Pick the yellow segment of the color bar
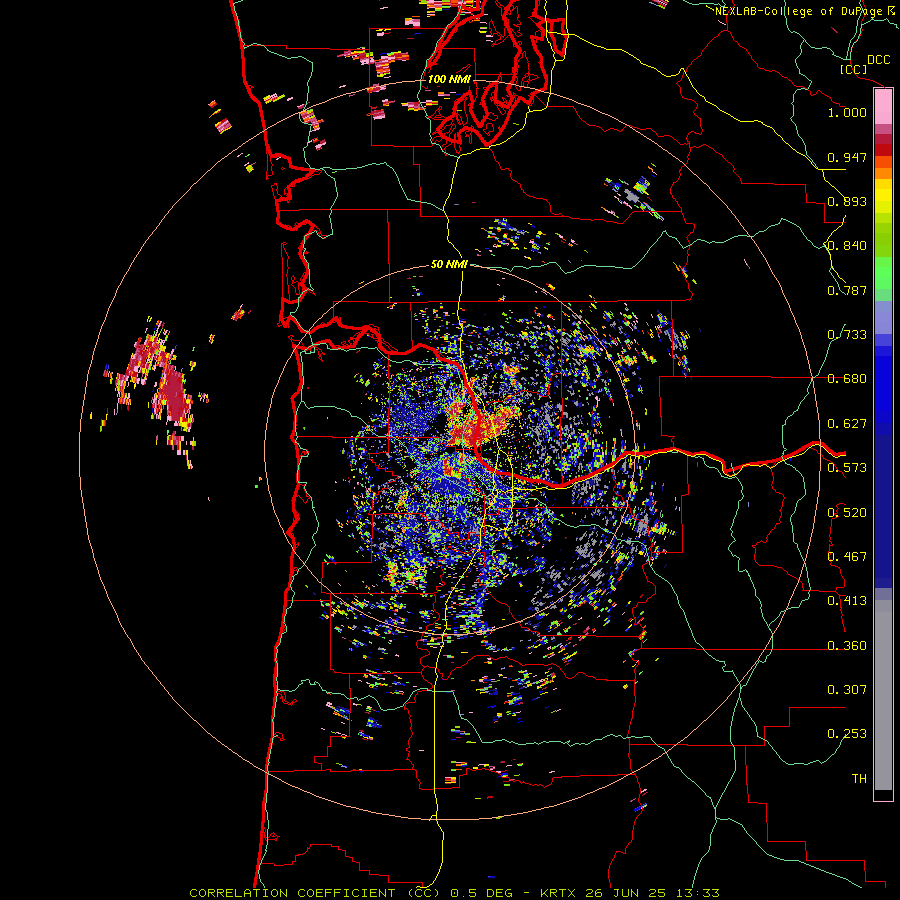 click(x=883, y=196)
